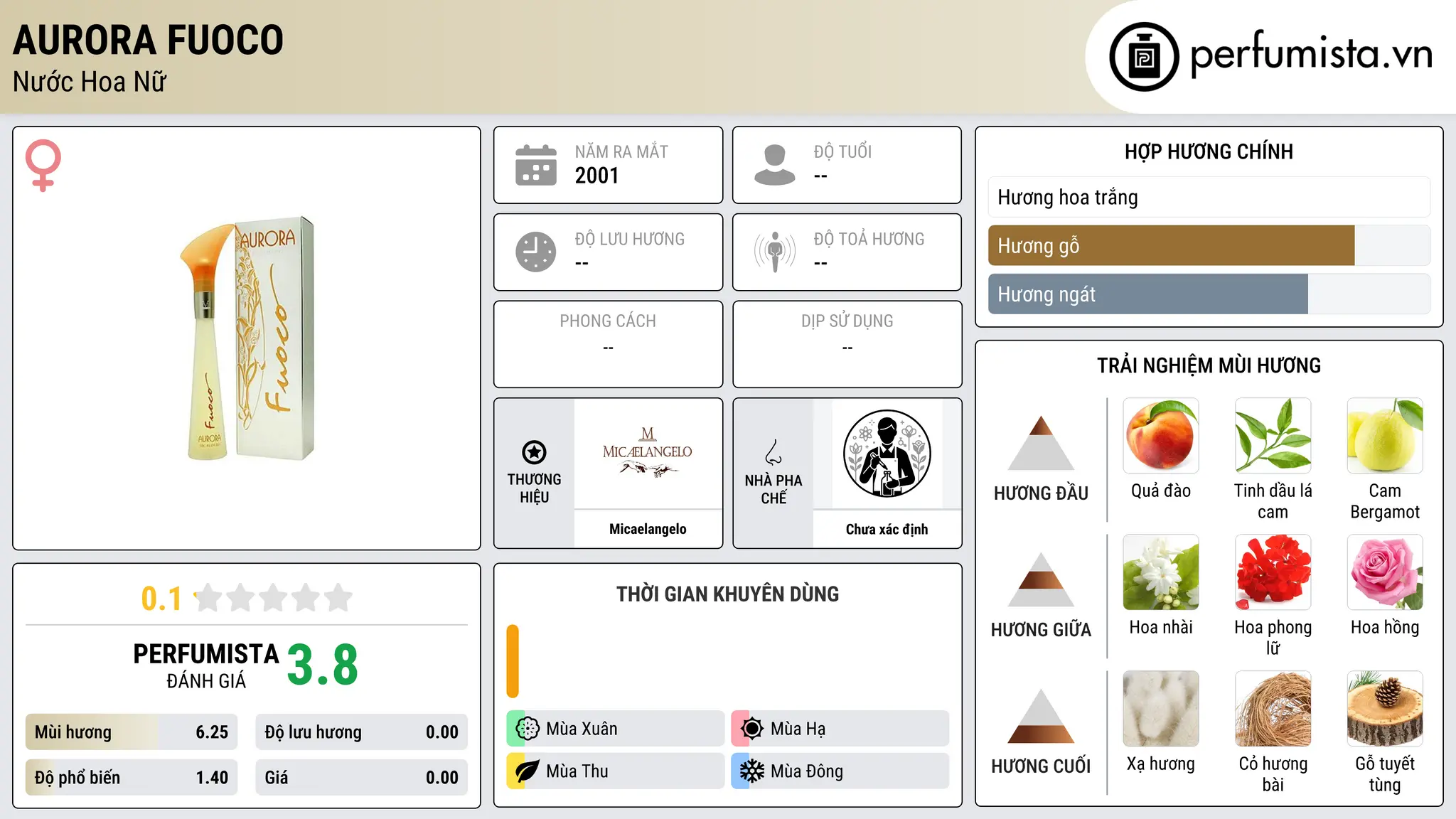The height and width of the screenshot is (819, 1456).
Task: Click the person icon beside Độ tuổi
Action: pyautogui.click(x=775, y=165)
